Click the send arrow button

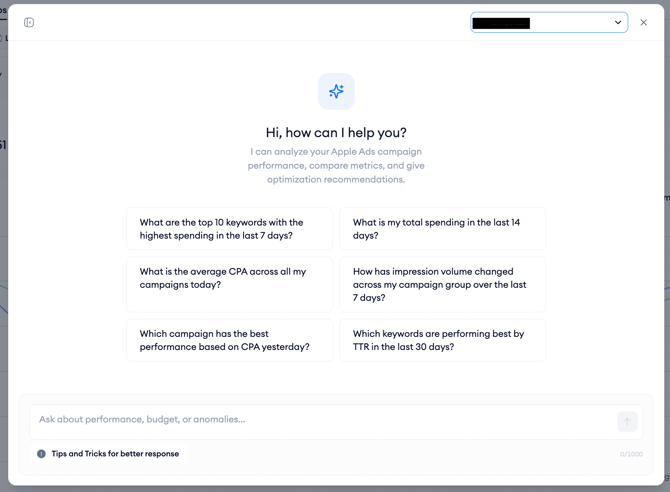[627, 422]
